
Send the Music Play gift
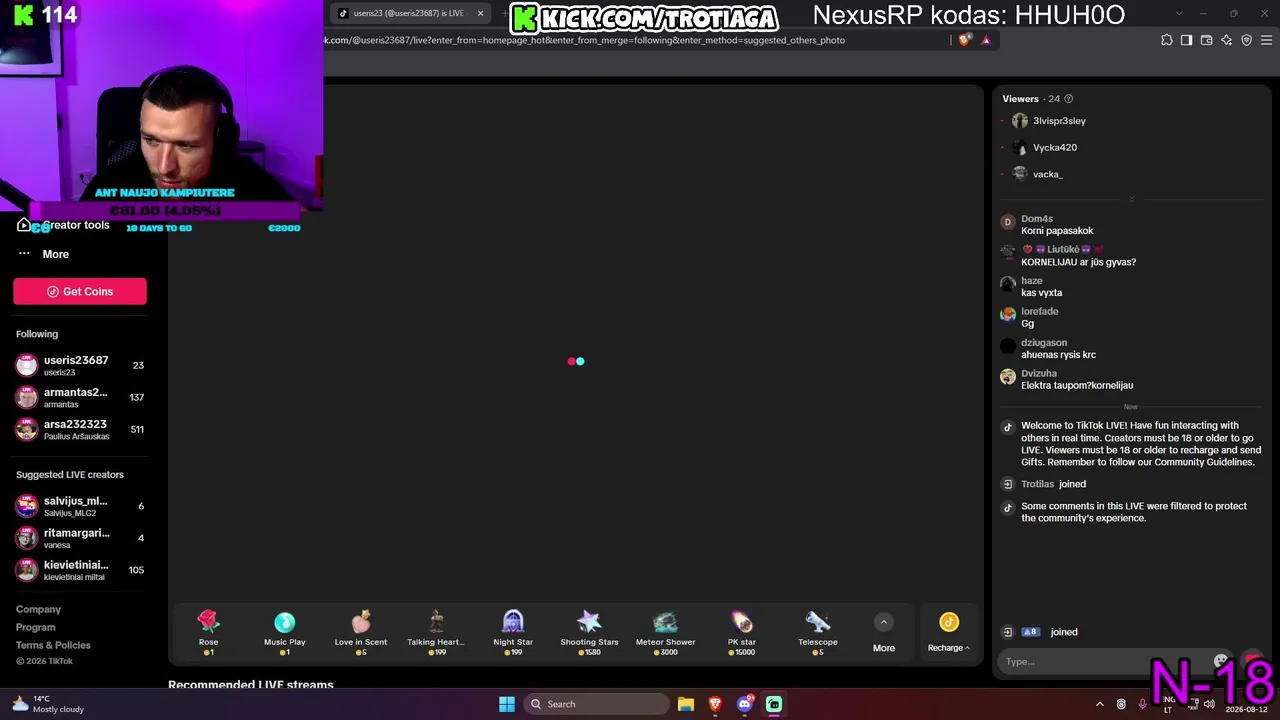point(285,632)
